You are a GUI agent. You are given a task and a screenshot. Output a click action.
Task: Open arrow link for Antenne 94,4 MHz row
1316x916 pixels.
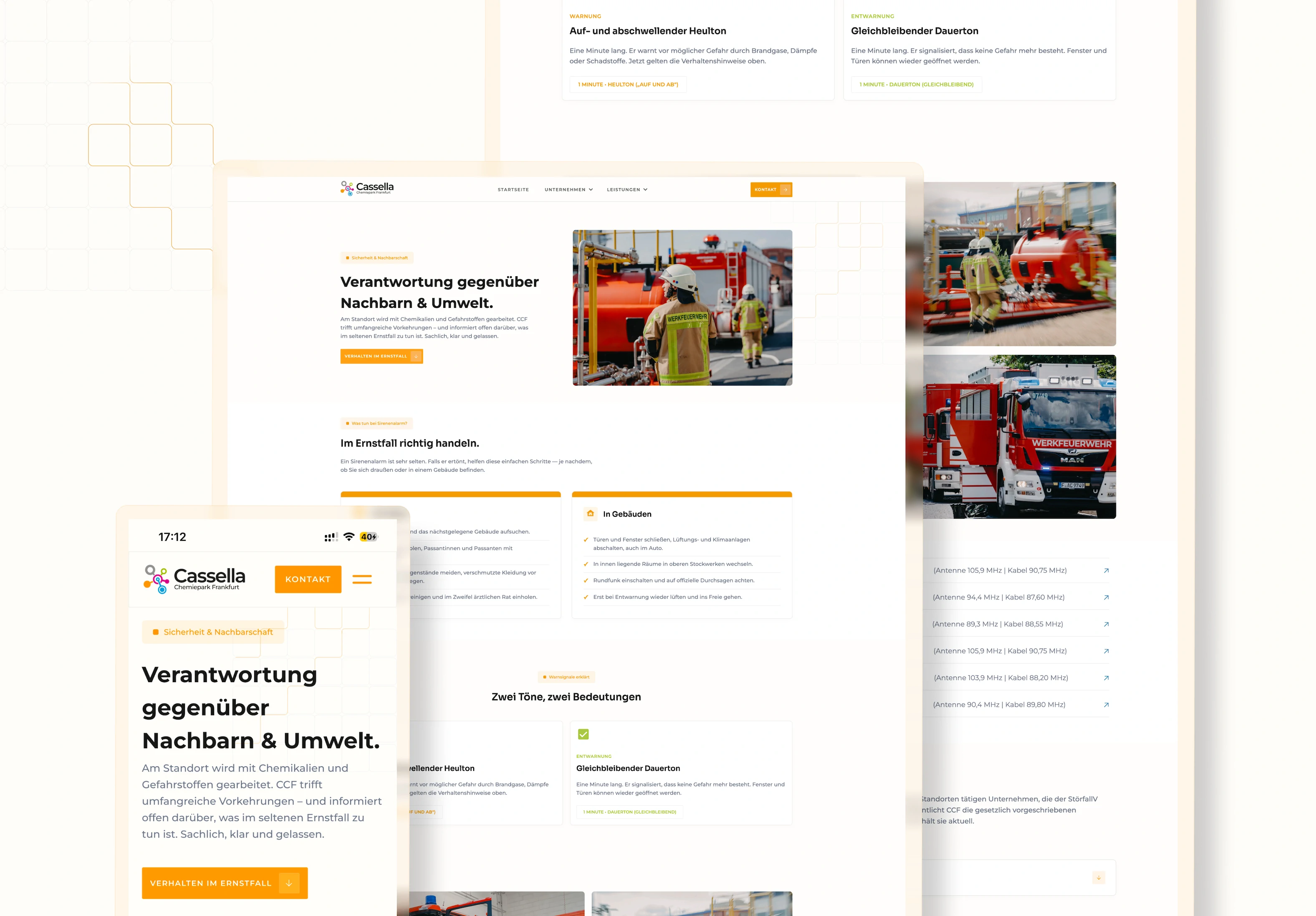click(x=1106, y=597)
